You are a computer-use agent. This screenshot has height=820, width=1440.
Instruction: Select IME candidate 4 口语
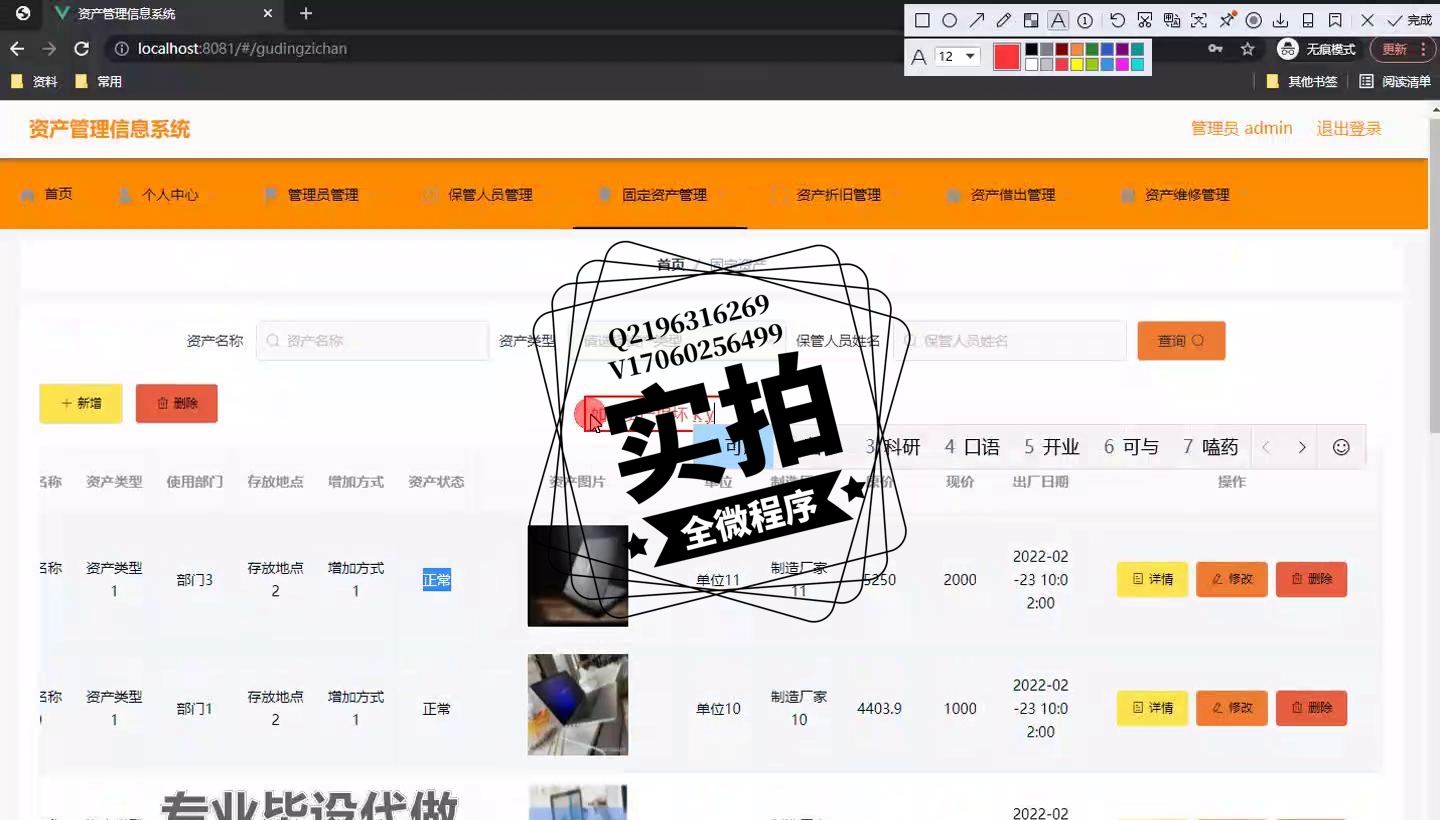[x=972, y=447]
